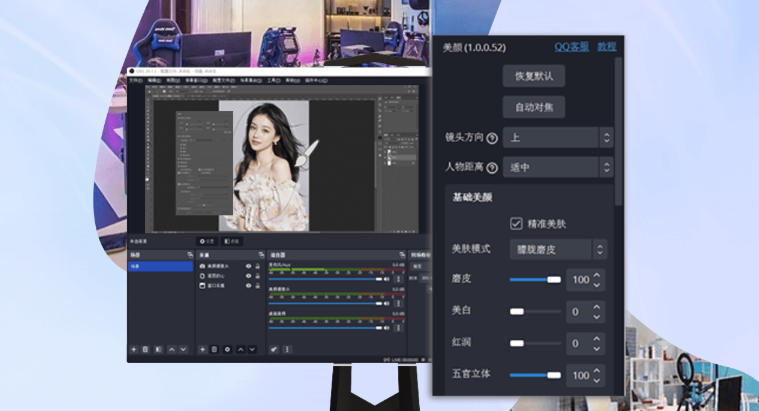This screenshot has width=759, height=411.
Task: Adjust the 磨皮 slider
Action: point(535,279)
